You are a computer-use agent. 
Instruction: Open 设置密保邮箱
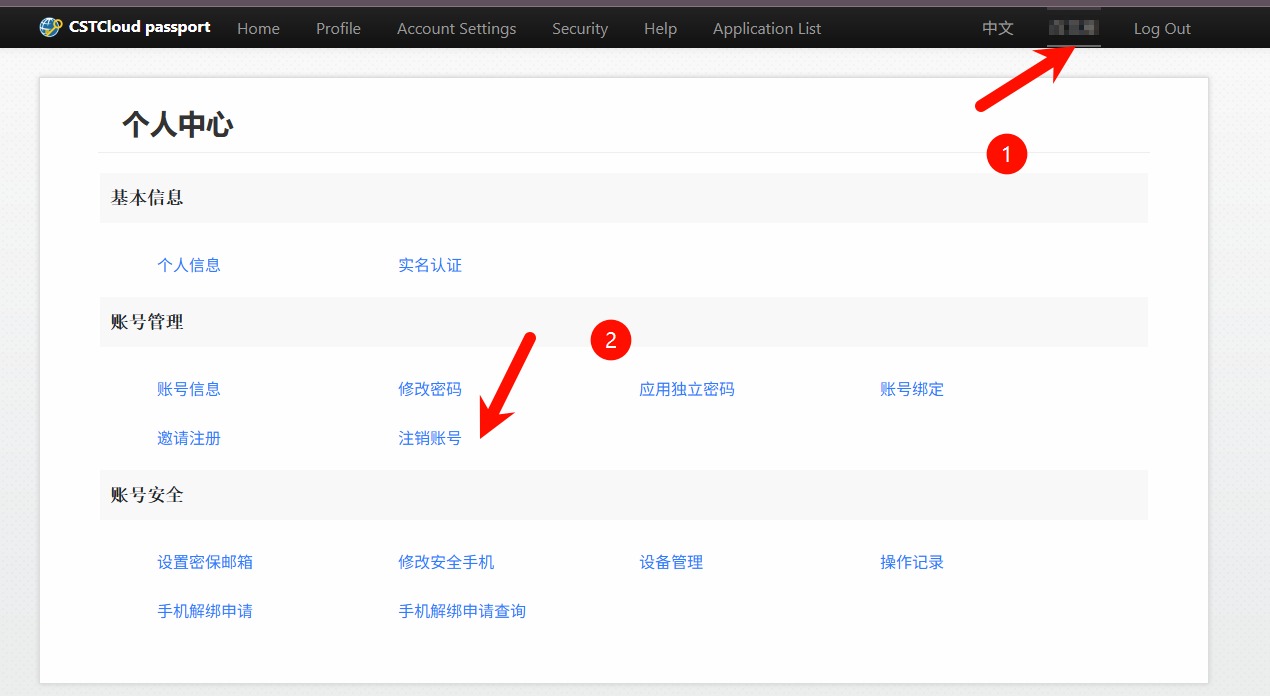coord(205,562)
